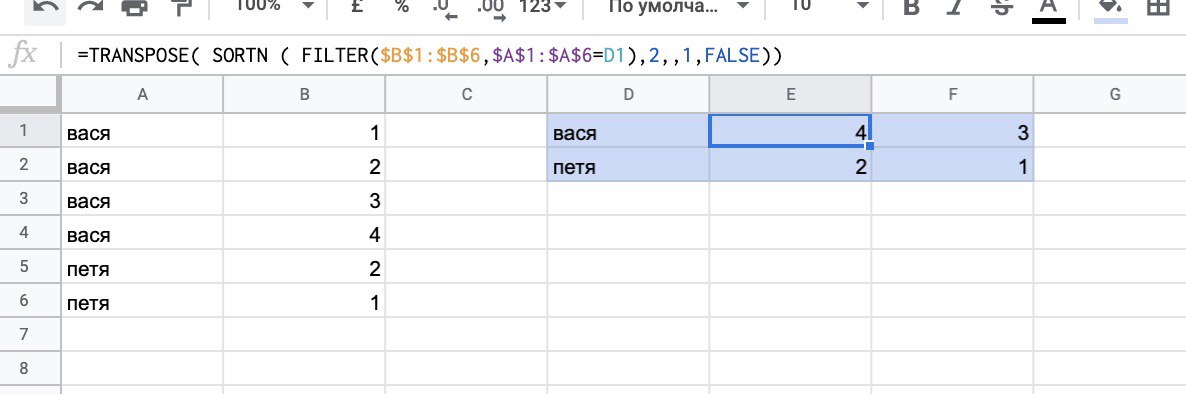Image resolution: width=1186 pixels, height=394 pixels.
Task: Select cell B3 with value 3
Action: pos(304,198)
